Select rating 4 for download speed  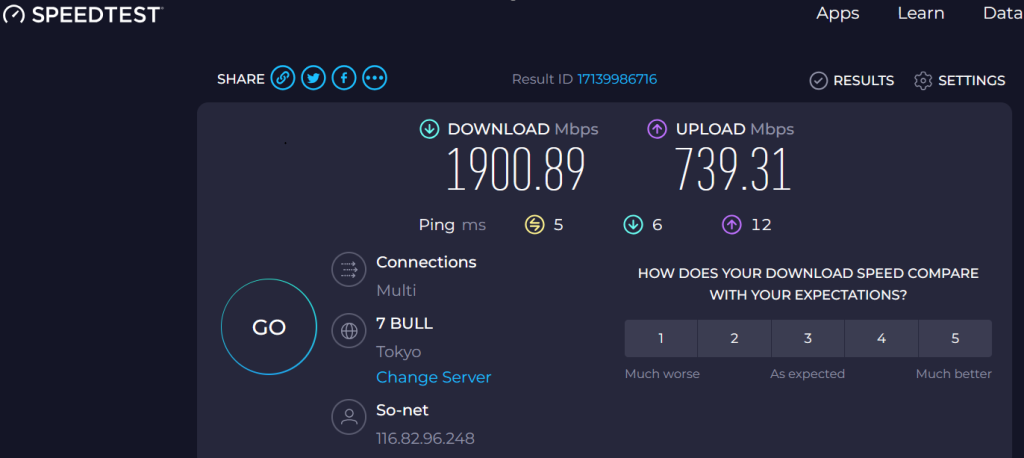(x=881, y=338)
